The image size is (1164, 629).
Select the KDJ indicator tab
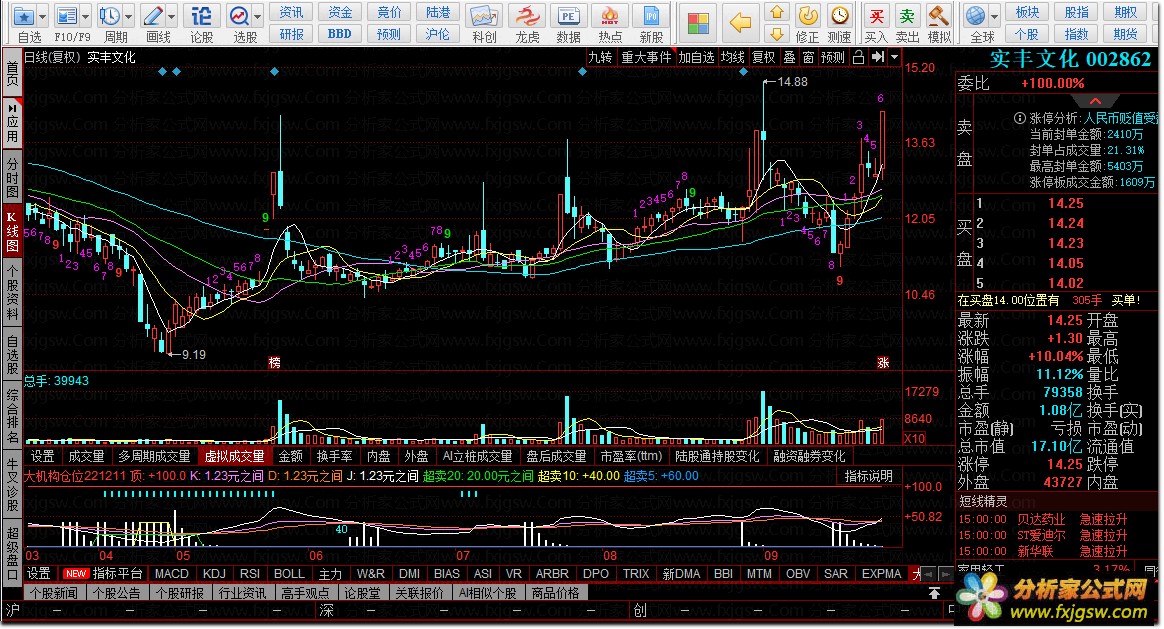click(214, 574)
